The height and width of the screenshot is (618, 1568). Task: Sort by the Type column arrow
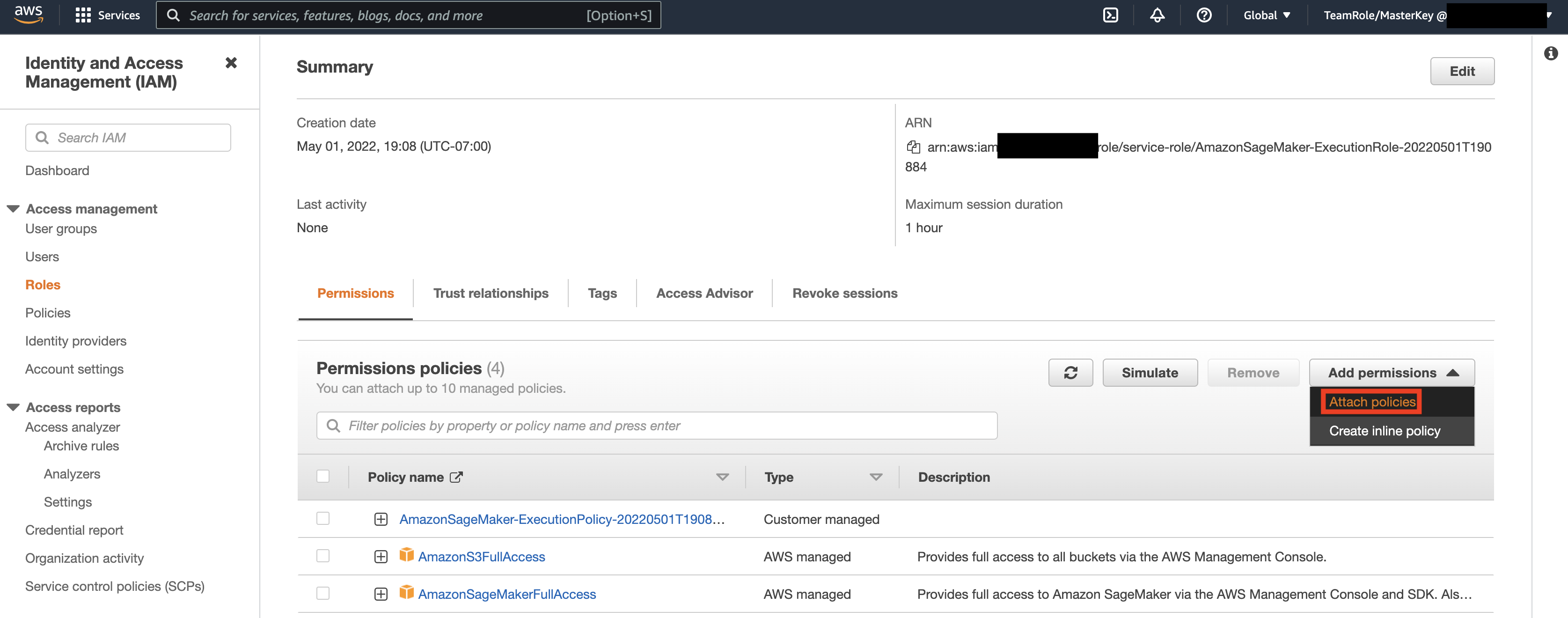click(875, 478)
